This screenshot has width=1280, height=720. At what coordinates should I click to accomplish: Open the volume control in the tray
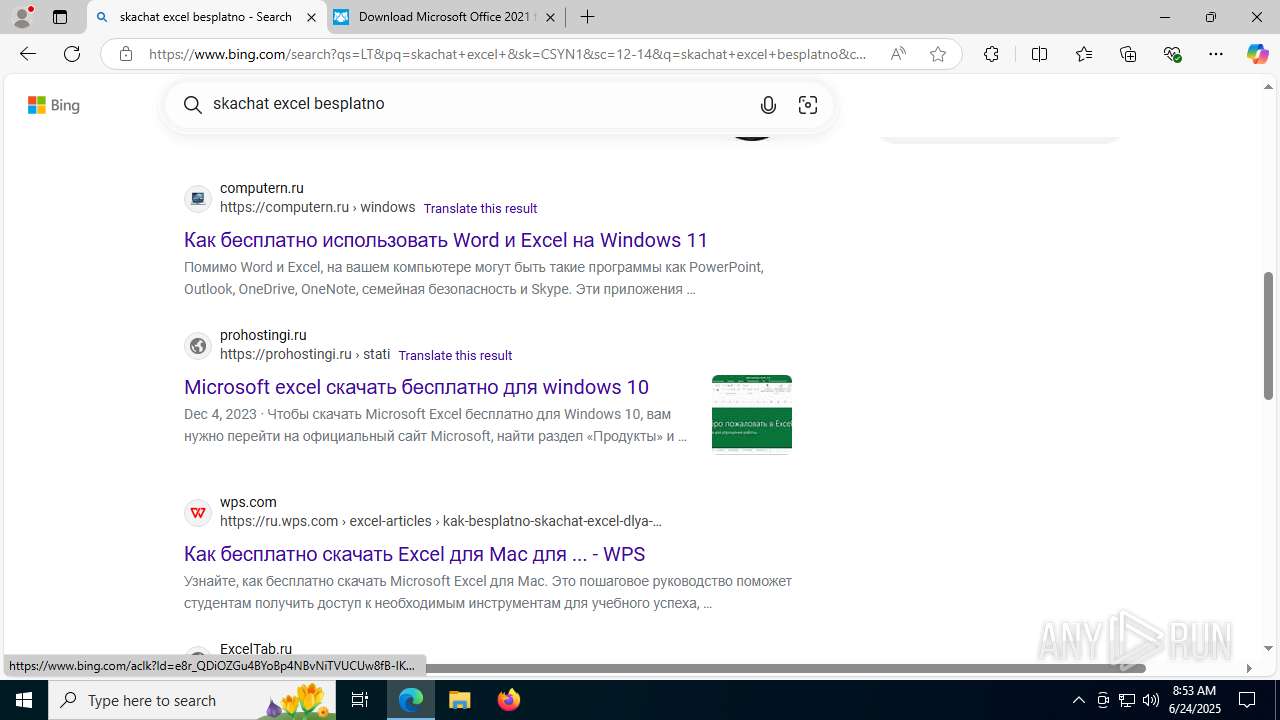point(1151,700)
